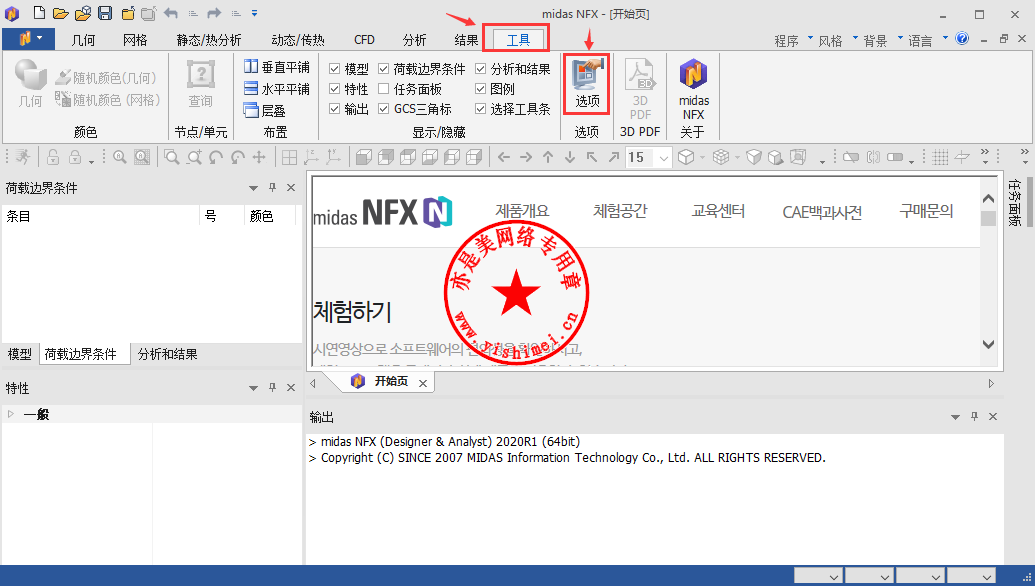The width and height of the screenshot is (1035, 586).
Task: Open the 特性 panel dropdown arrow
Action: click(253, 388)
